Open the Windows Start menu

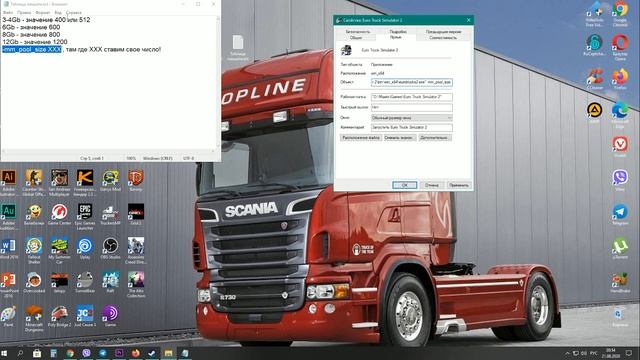(x=5, y=353)
